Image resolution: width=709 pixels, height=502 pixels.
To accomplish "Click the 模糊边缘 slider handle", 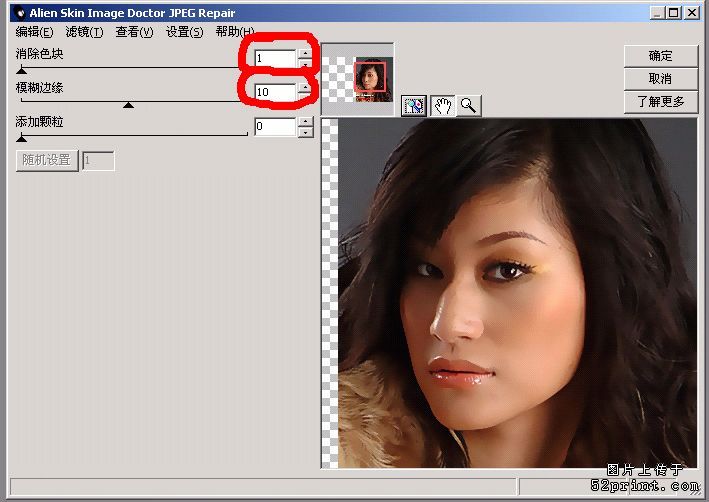I will (128, 104).
